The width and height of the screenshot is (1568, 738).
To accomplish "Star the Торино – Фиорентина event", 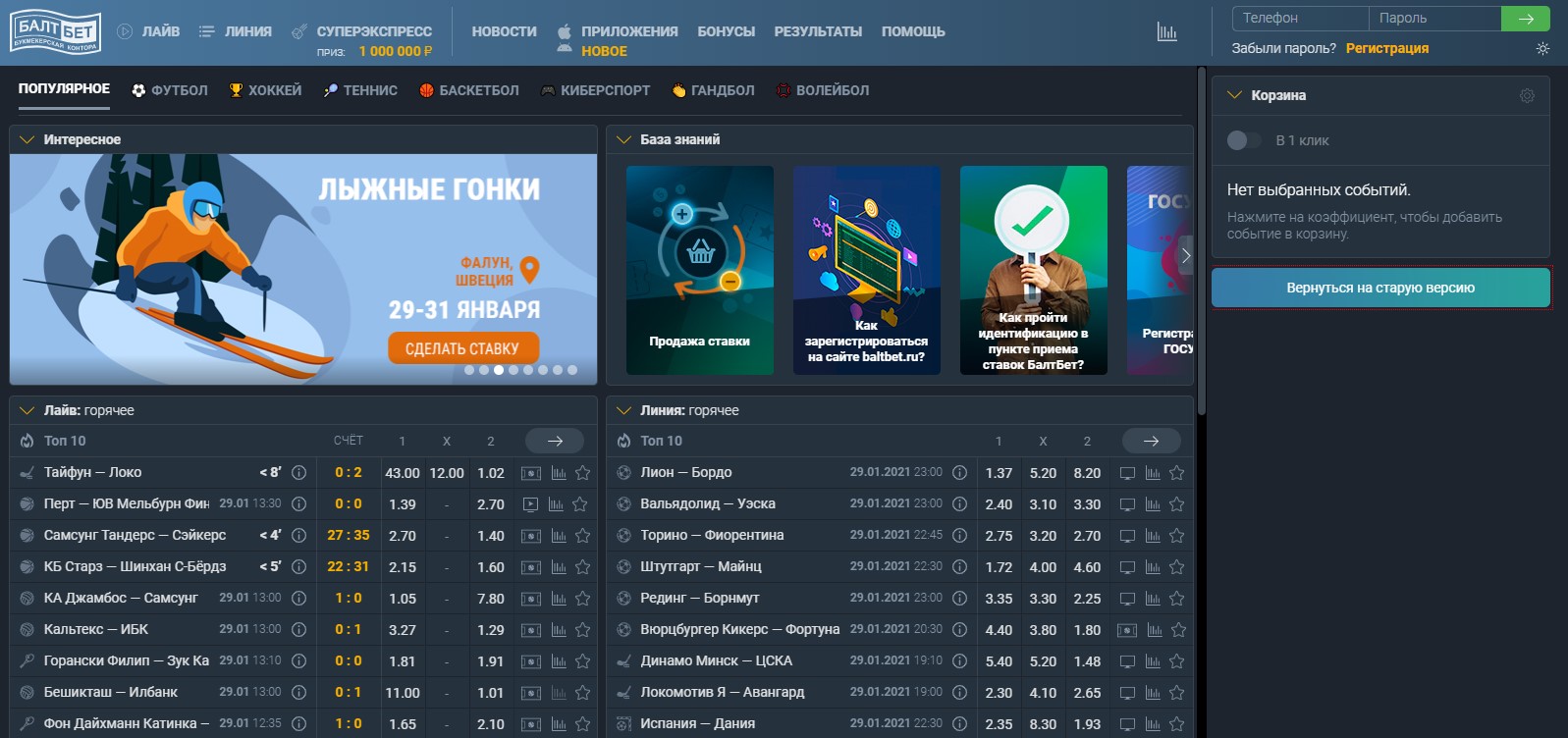I will [x=1177, y=536].
